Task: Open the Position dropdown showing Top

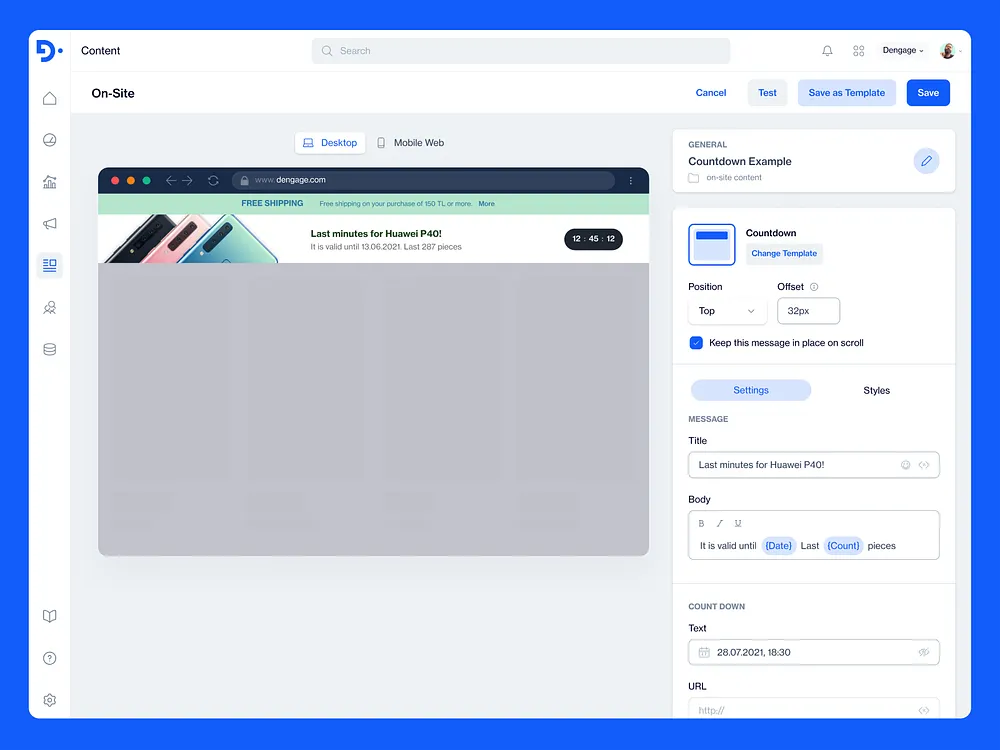Action: coord(727,311)
